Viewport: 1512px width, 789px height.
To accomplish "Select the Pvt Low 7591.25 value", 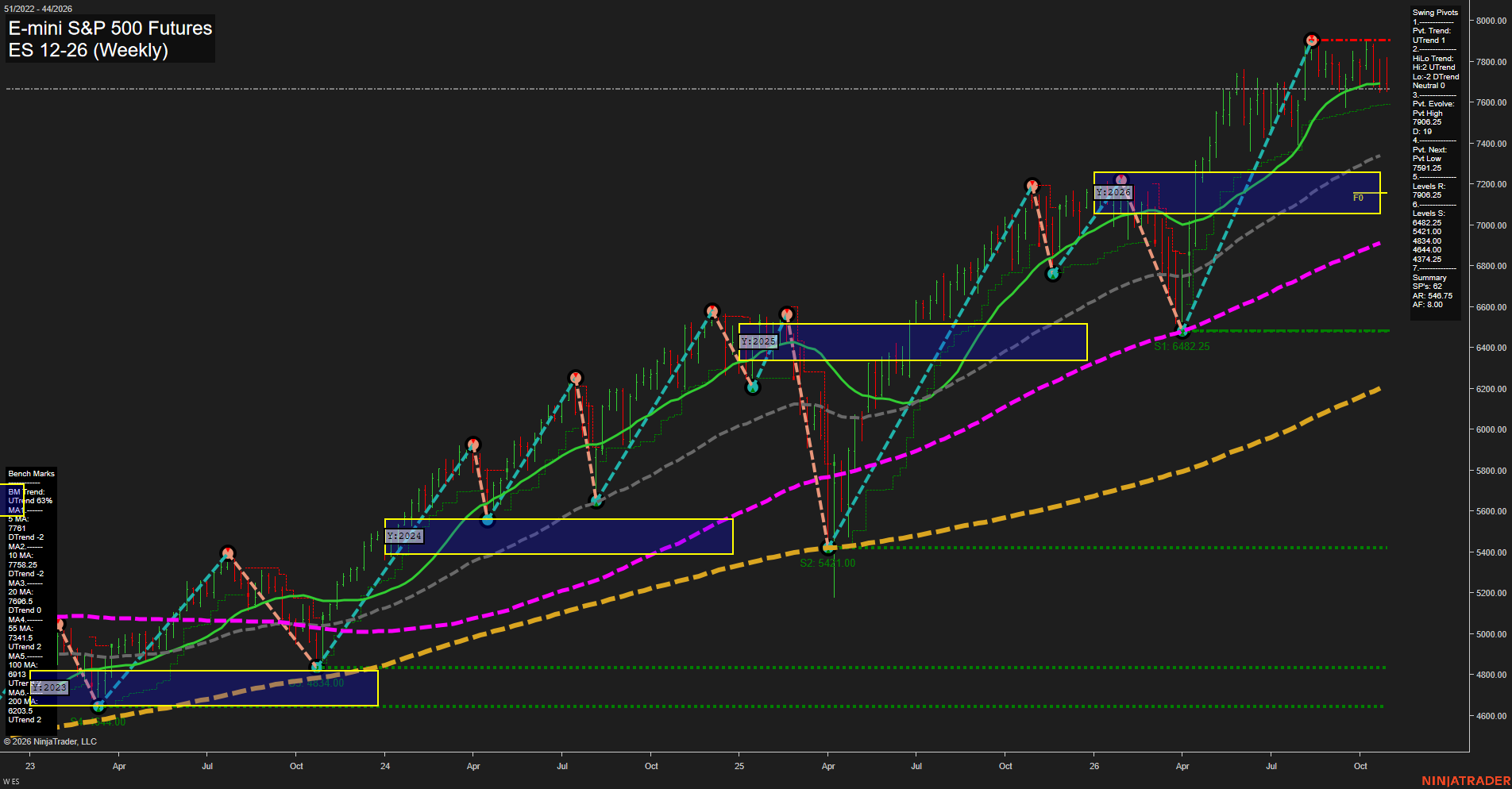I will 1427,168.
